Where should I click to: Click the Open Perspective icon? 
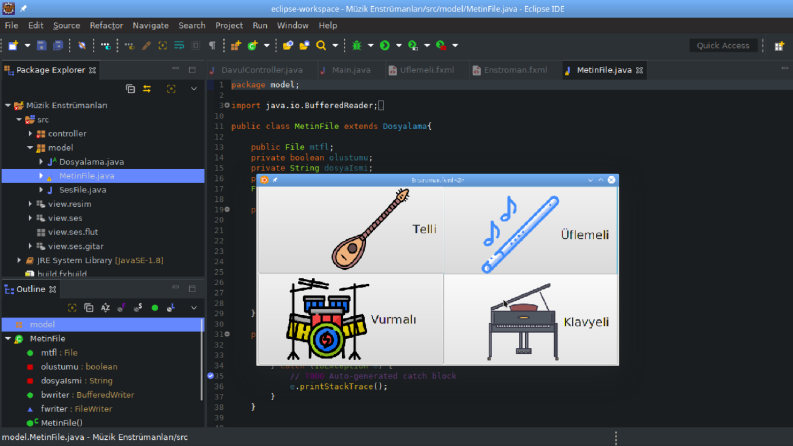click(779, 46)
